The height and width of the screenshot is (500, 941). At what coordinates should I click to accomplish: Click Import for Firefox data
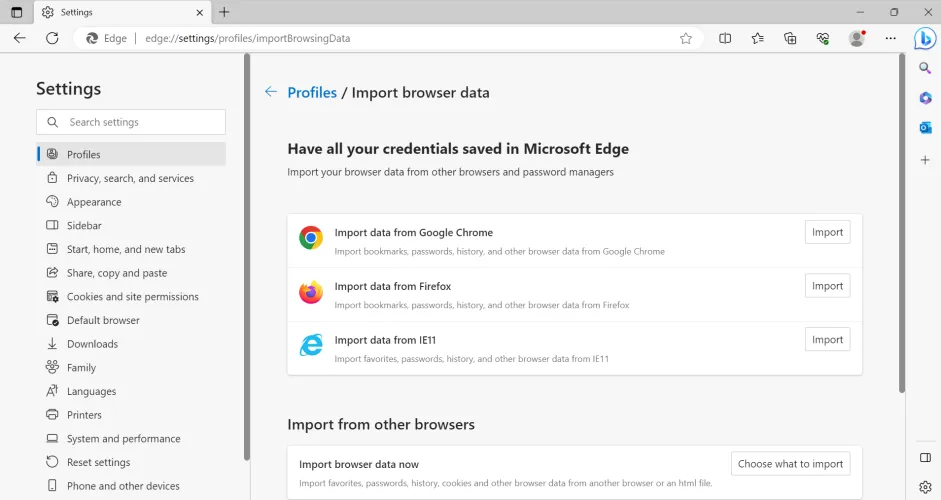[x=827, y=286]
